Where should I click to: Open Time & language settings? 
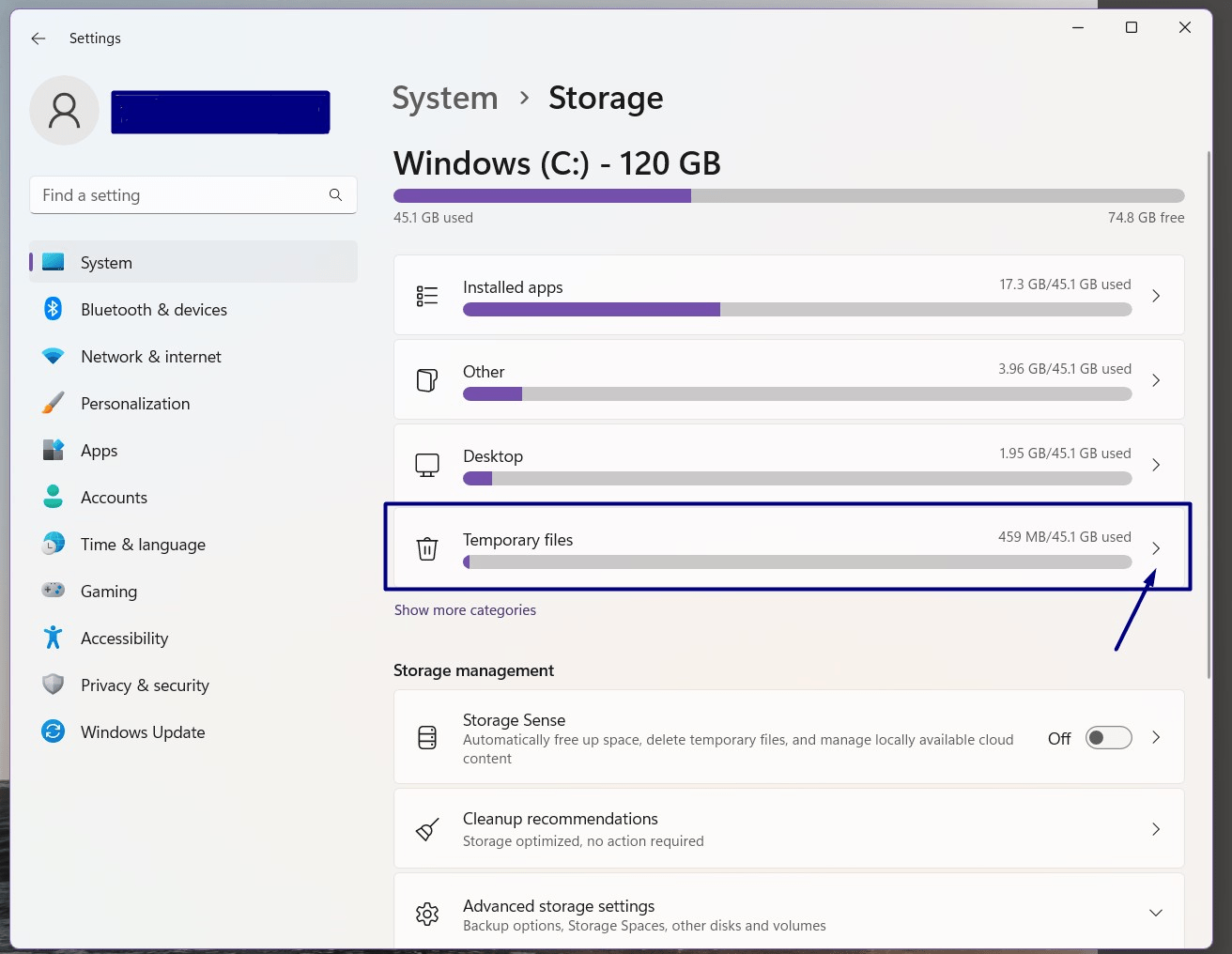click(x=193, y=544)
